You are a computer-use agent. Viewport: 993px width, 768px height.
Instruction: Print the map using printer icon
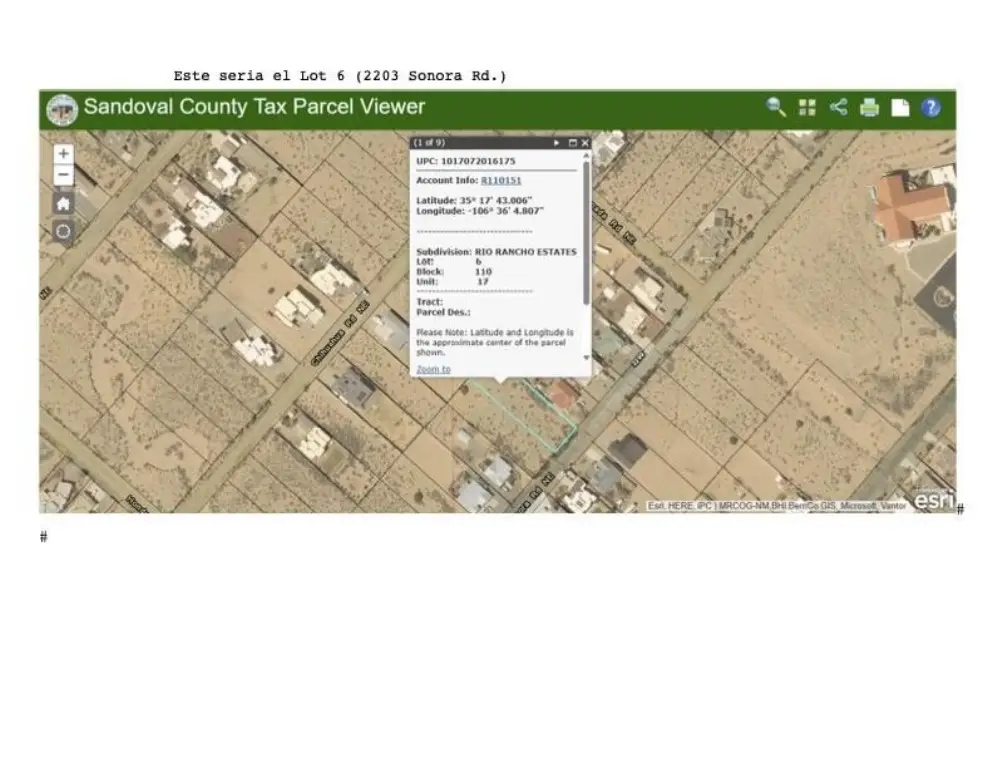869,107
